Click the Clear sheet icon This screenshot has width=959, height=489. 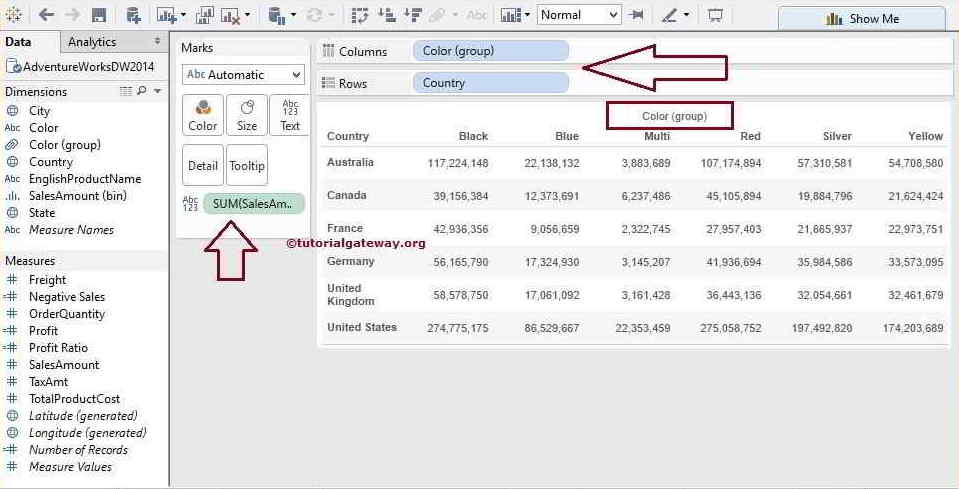click(x=230, y=15)
